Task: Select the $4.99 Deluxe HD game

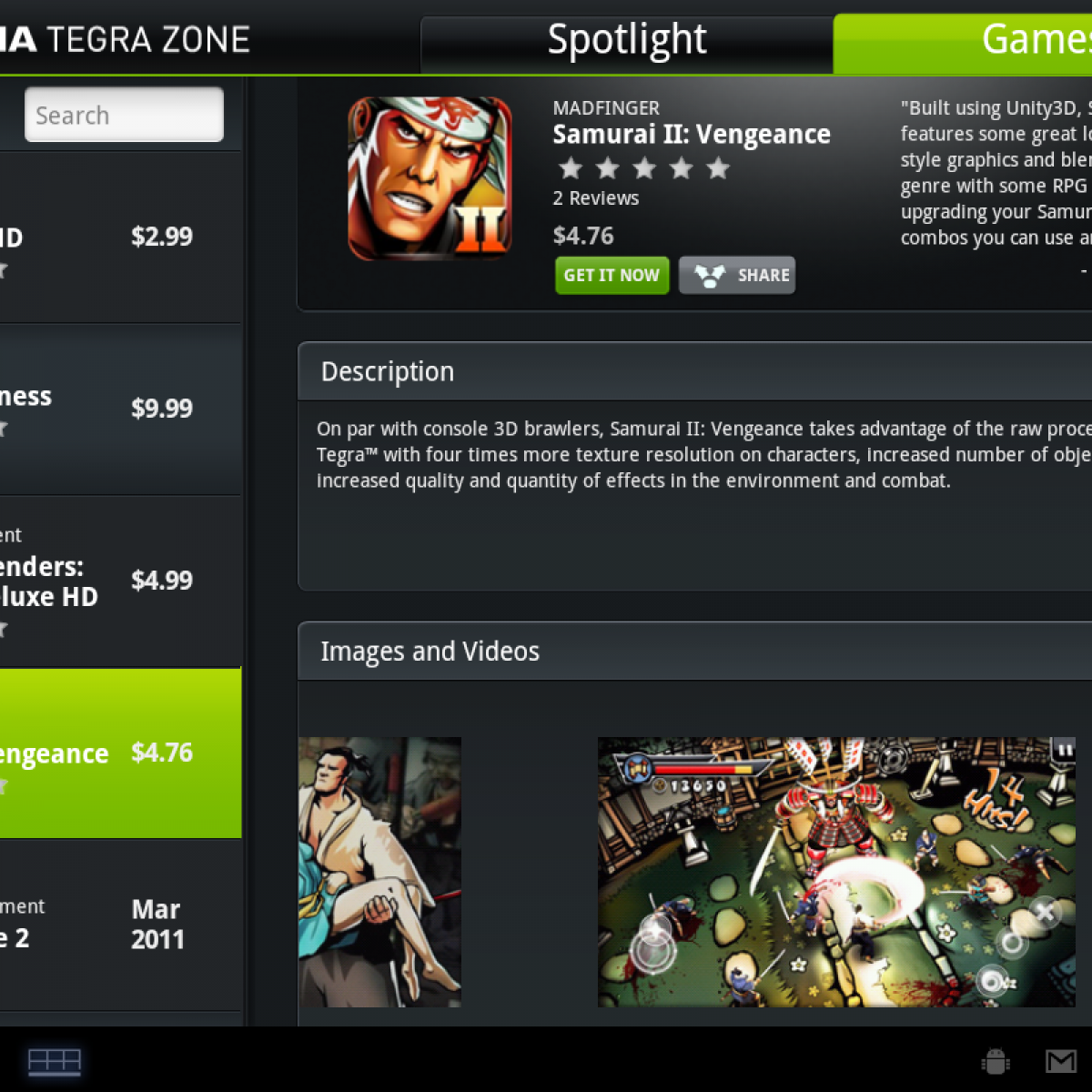Action: (120, 581)
